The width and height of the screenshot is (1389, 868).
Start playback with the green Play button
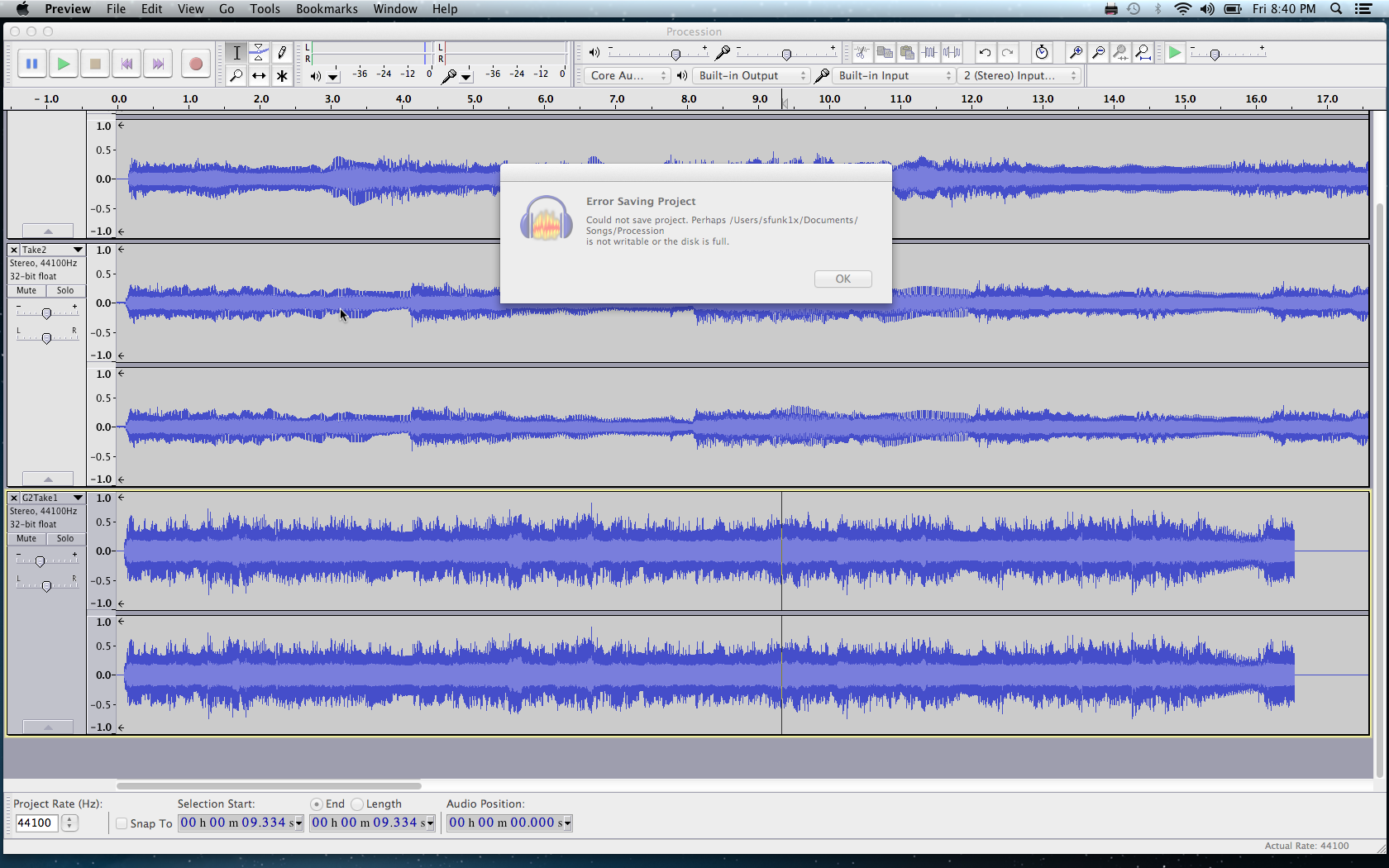point(64,64)
